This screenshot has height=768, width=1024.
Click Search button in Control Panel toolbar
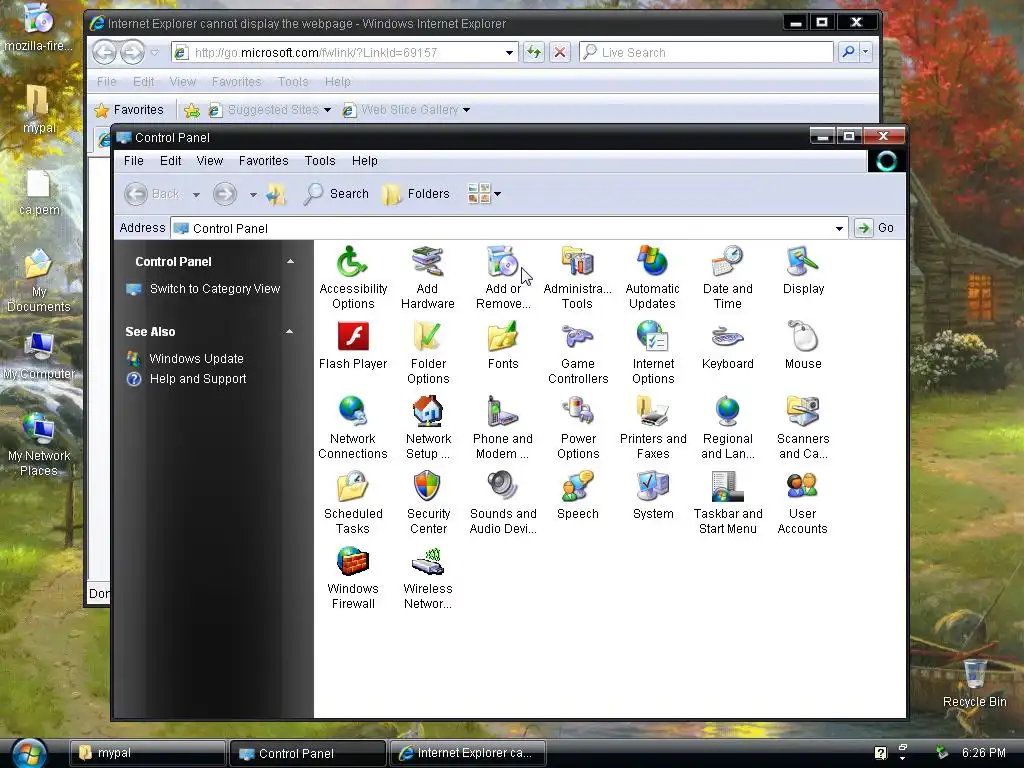[x=336, y=194]
